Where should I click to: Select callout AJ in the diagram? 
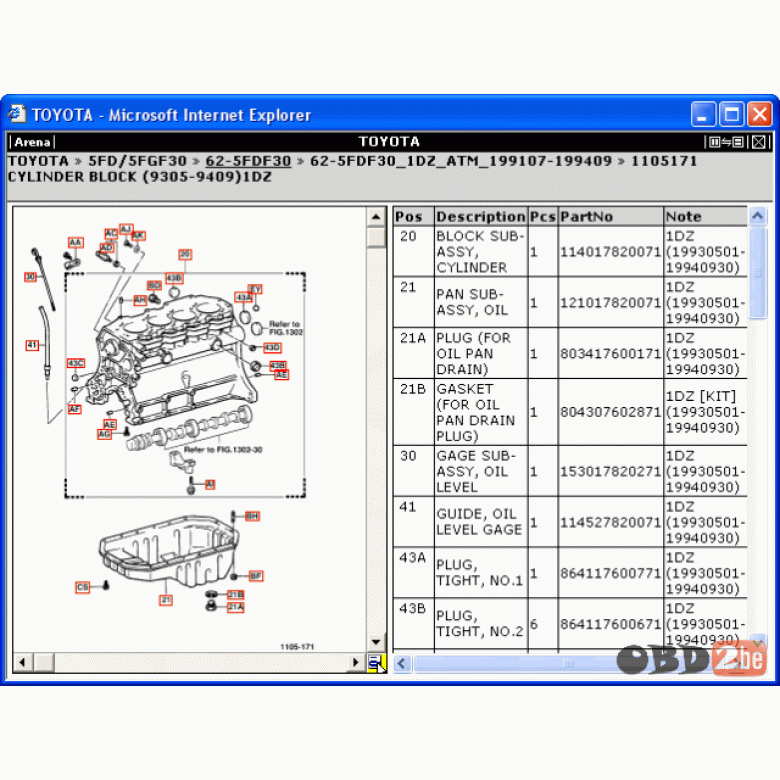coord(126,229)
